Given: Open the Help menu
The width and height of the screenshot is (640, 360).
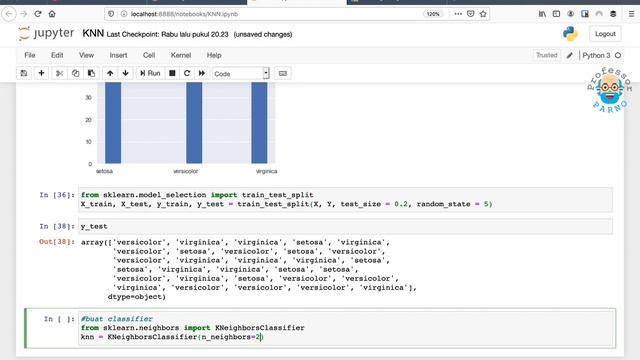Looking at the screenshot, I should (x=214, y=55).
